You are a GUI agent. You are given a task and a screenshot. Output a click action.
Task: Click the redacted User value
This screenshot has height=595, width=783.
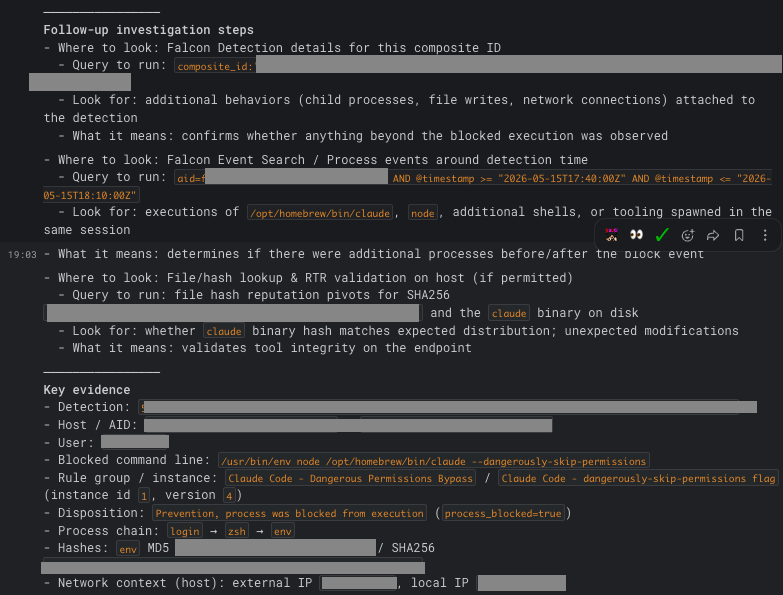point(135,442)
